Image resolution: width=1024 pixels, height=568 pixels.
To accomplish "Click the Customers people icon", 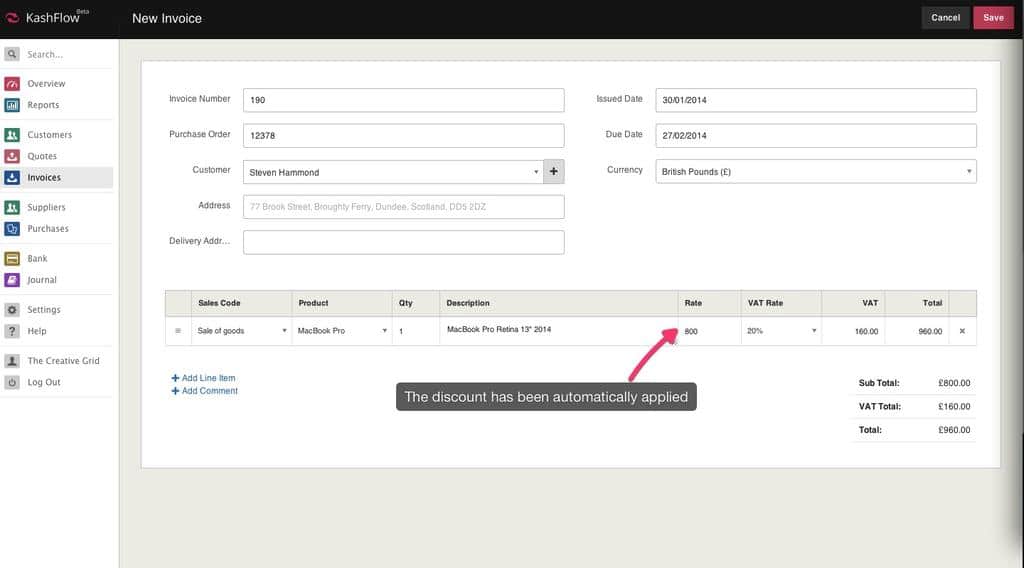I will tap(12, 135).
